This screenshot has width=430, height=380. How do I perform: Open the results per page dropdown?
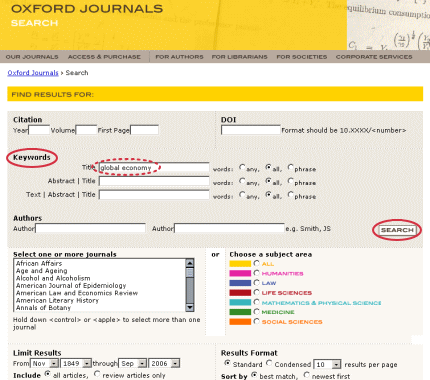click(x=327, y=364)
